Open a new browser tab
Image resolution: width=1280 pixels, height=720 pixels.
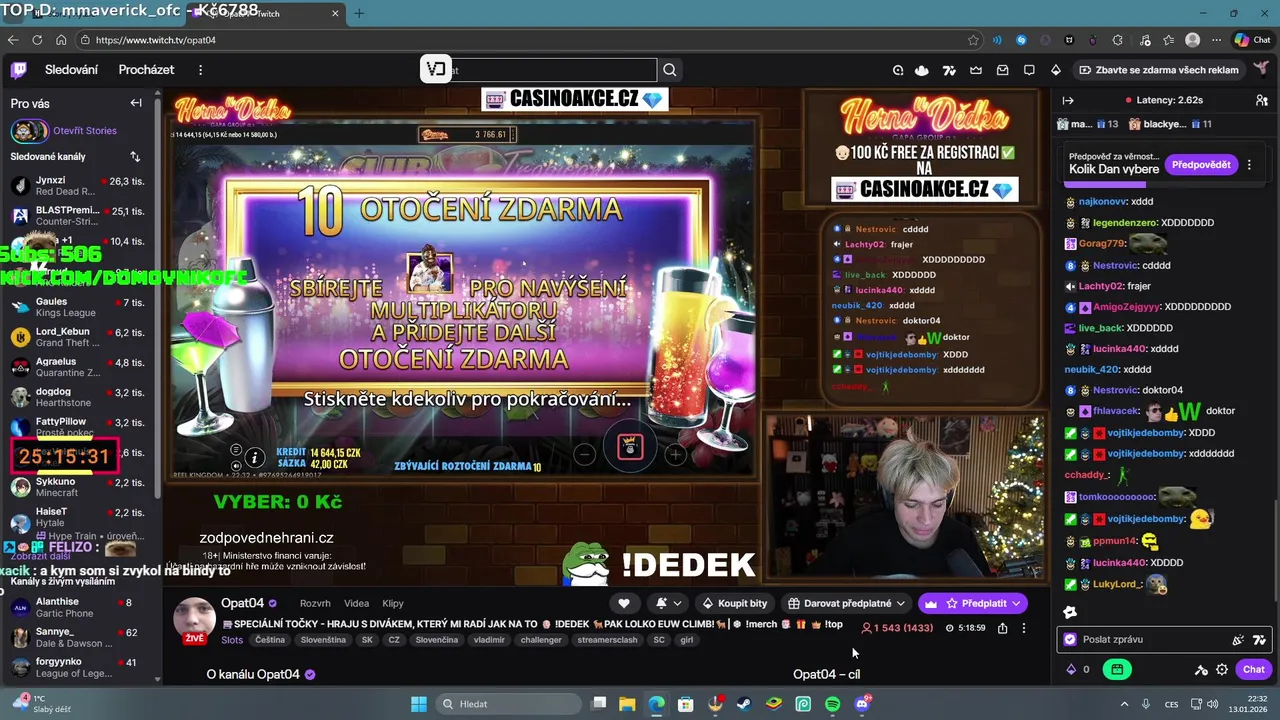[359, 13]
